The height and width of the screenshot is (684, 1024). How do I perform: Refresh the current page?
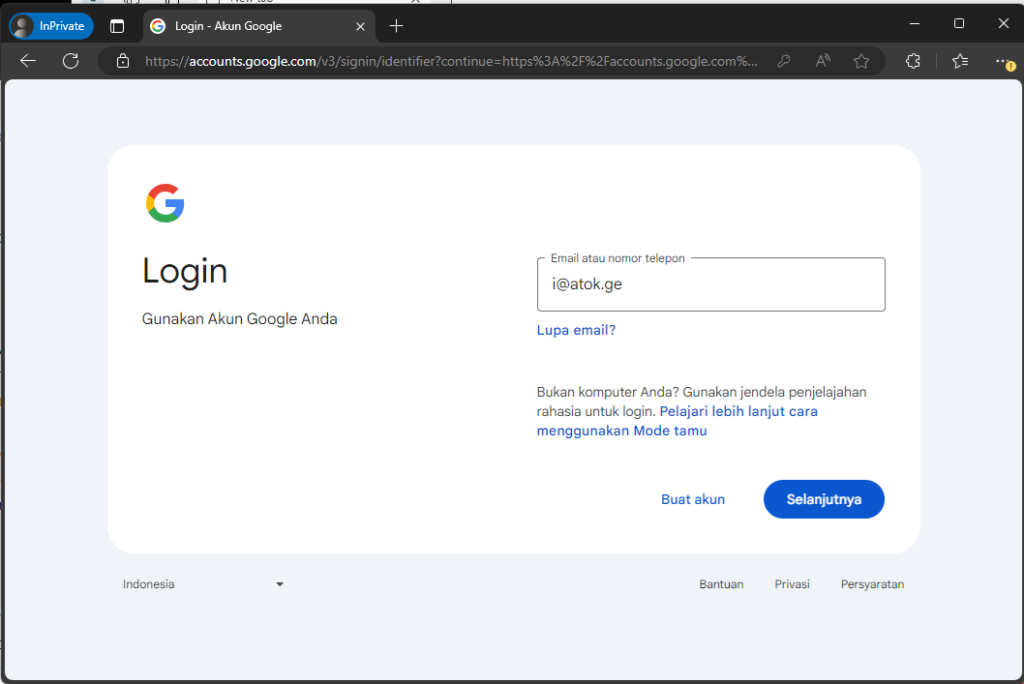pos(70,61)
